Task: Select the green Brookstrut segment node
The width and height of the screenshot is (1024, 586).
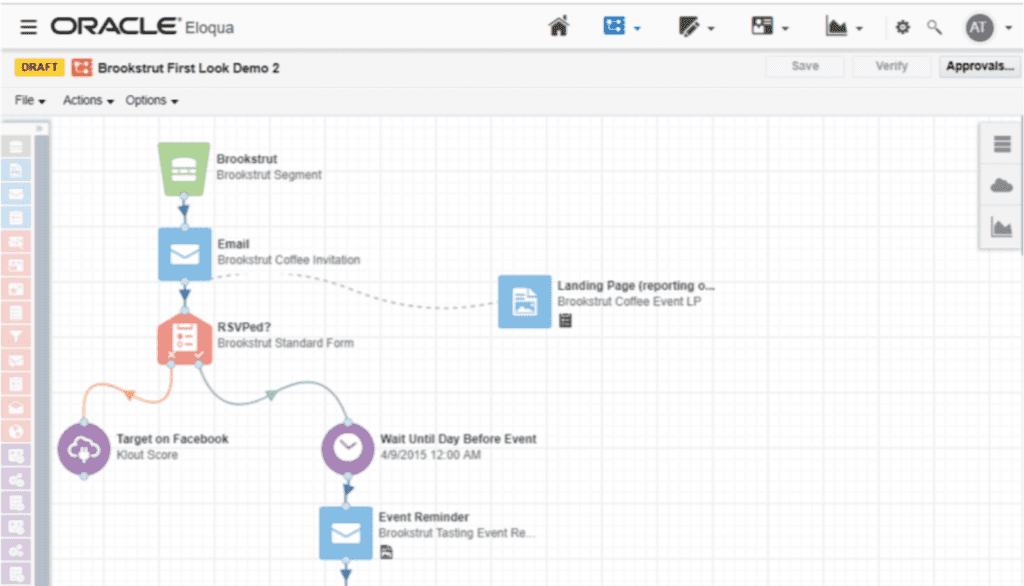Action: [x=184, y=169]
